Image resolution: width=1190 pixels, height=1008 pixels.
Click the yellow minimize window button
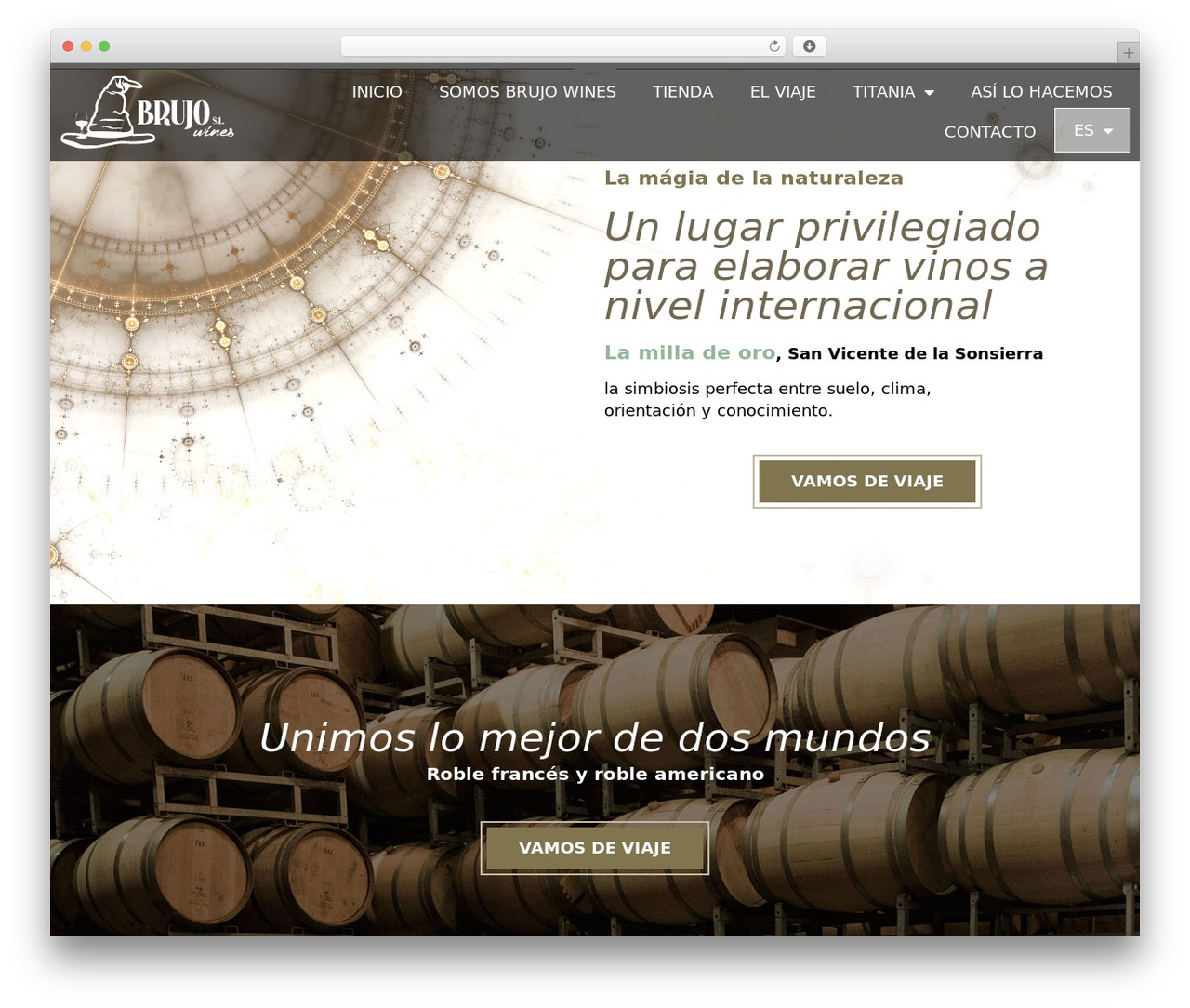[86, 46]
